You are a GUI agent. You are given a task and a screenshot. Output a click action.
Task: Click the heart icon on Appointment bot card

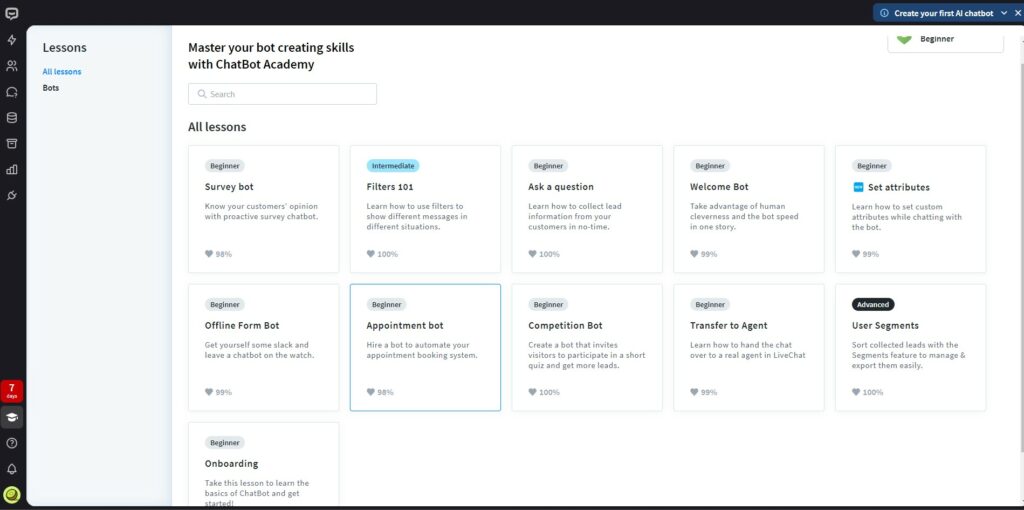click(370, 392)
